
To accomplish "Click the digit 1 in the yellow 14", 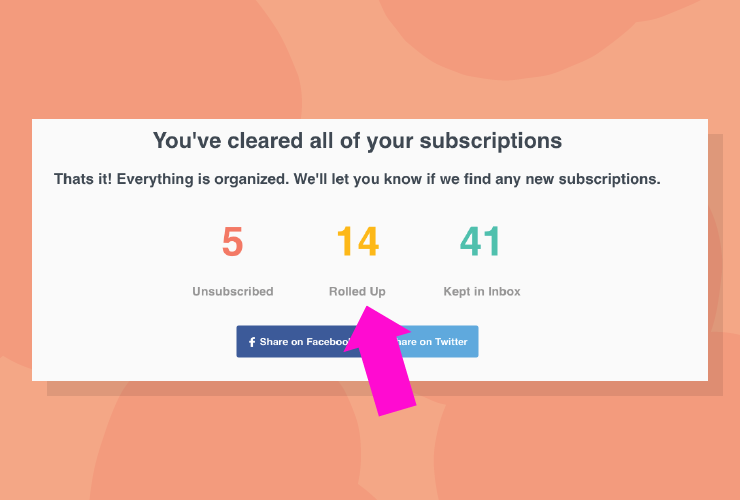I will [x=345, y=241].
